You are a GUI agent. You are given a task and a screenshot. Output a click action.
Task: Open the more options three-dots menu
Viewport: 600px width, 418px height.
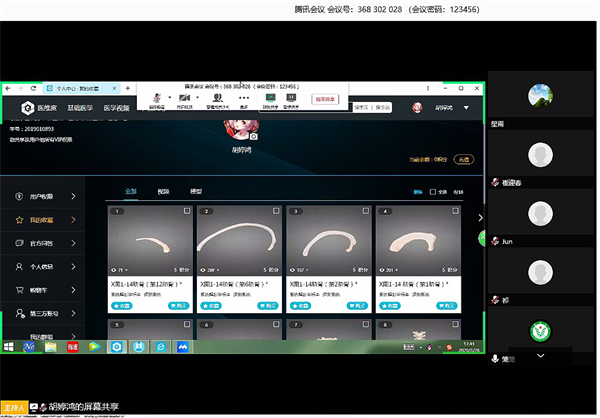pos(244,98)
